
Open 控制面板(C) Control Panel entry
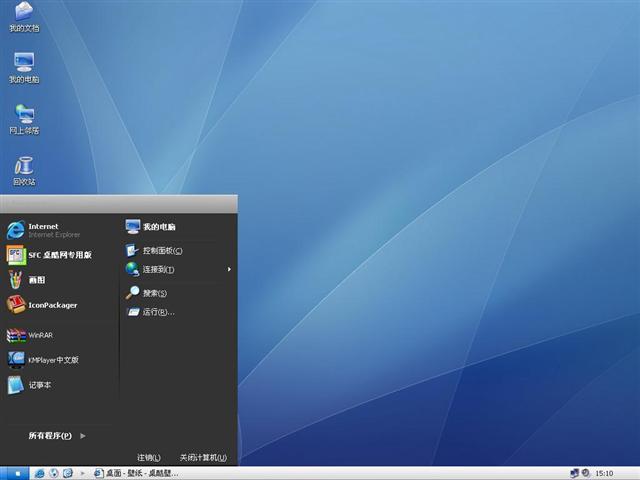click(x=160, y=251)
